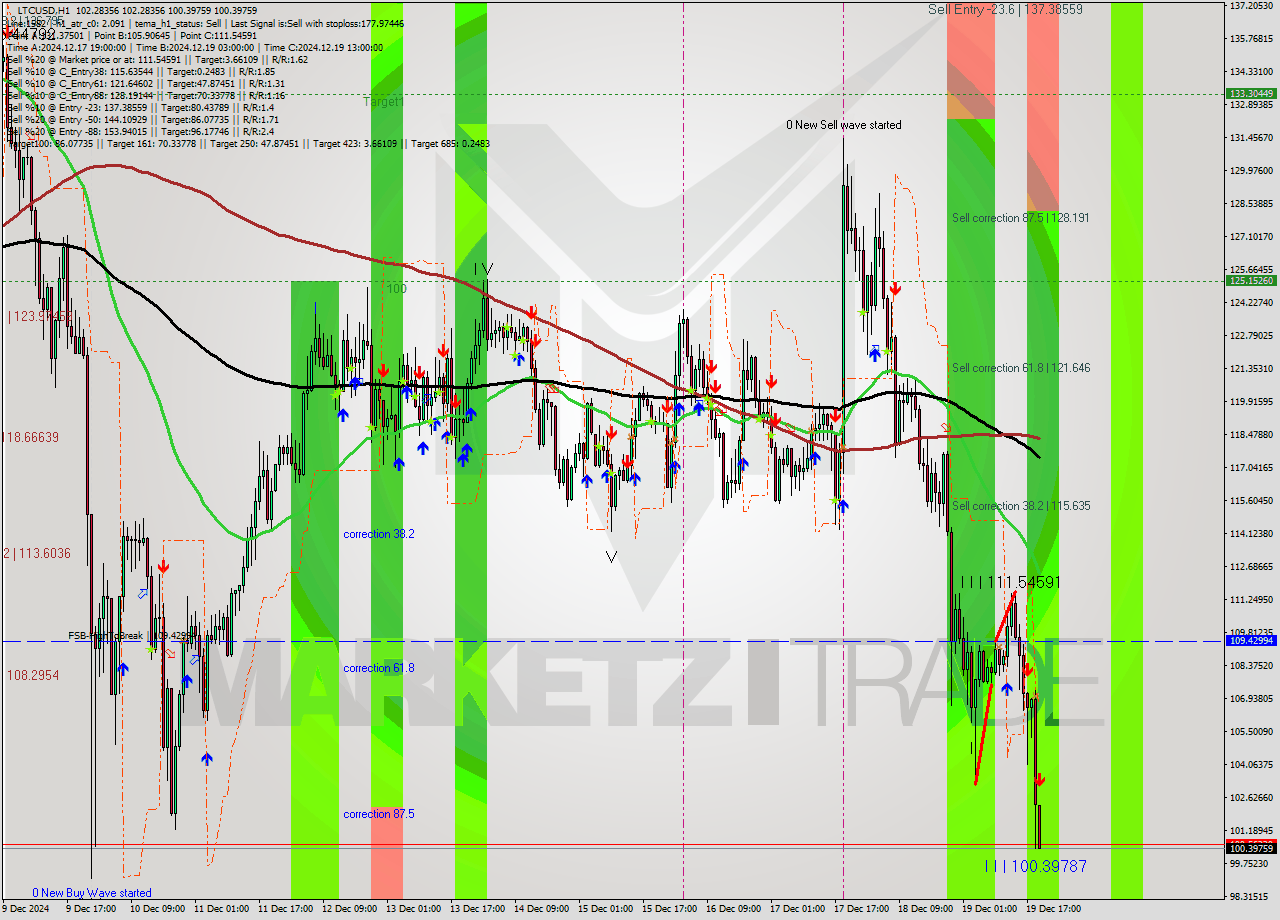This screenshot has width=1280, height=920.
Task: Click the blue 109.42994 price tag on axis
Action: click(x=1251, y=640)
